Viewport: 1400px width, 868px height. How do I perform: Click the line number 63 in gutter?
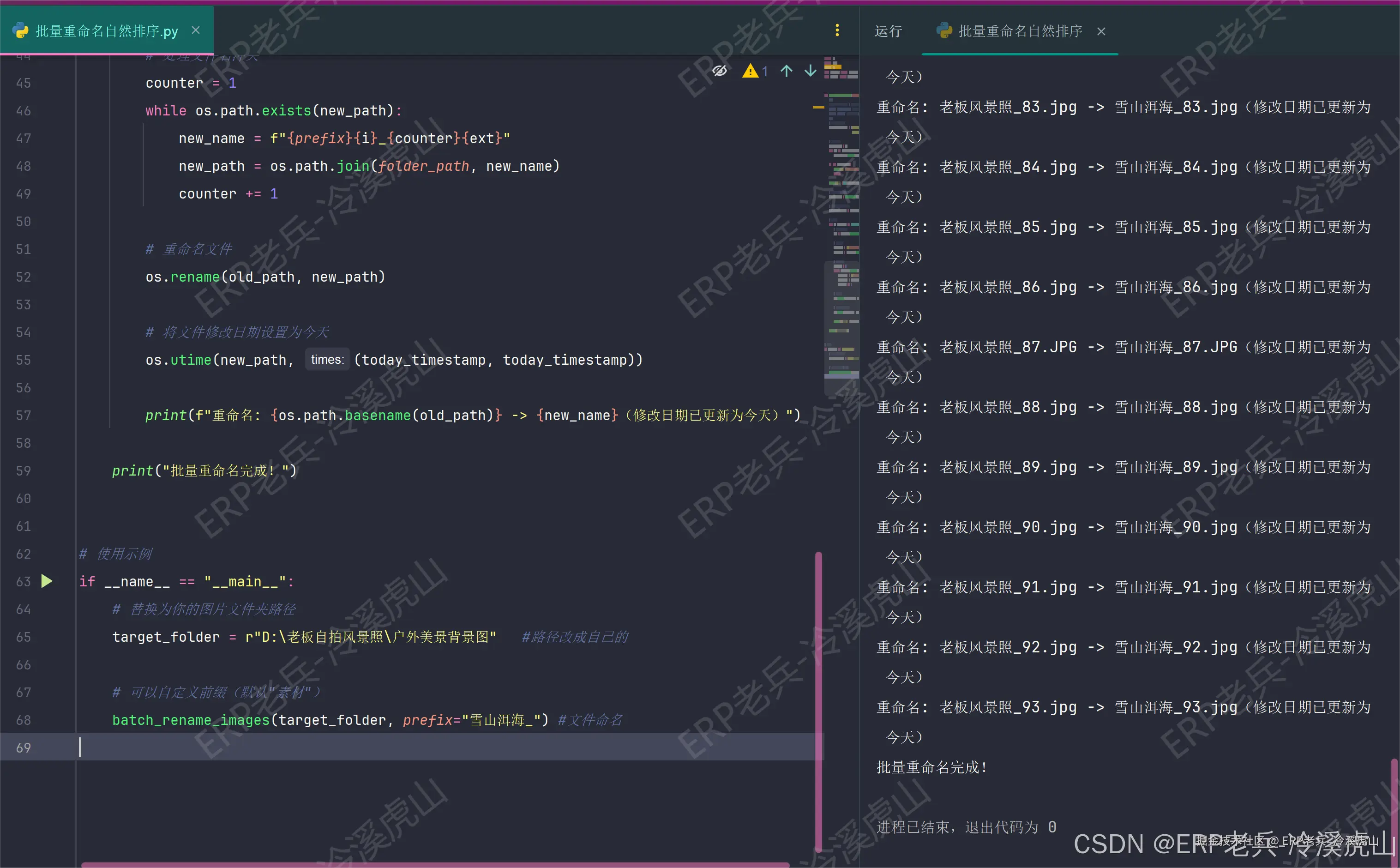click(24, 582)
